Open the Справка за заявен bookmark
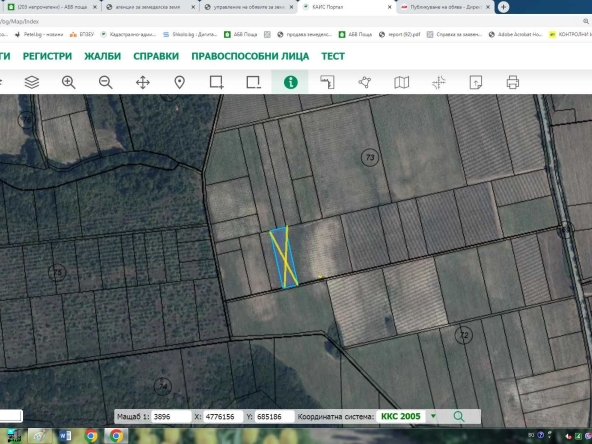592x444 pixels. pyautogui.click(x=455, y=34)
